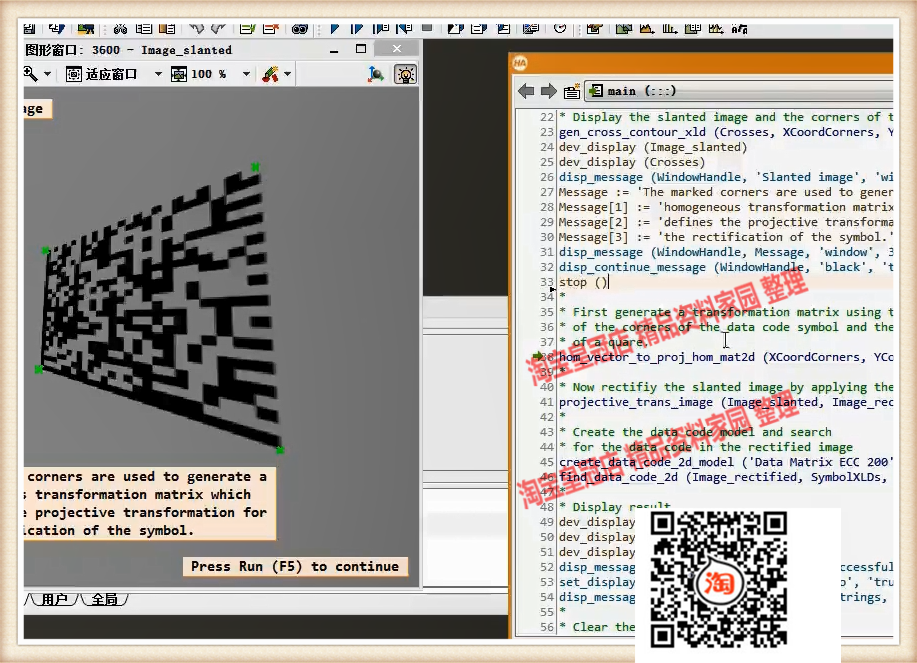Image resolution: width=917 pixels, height=663 pixels.
Task: Select the zoom magnifier in graphics window
Action: coord(30,74)
